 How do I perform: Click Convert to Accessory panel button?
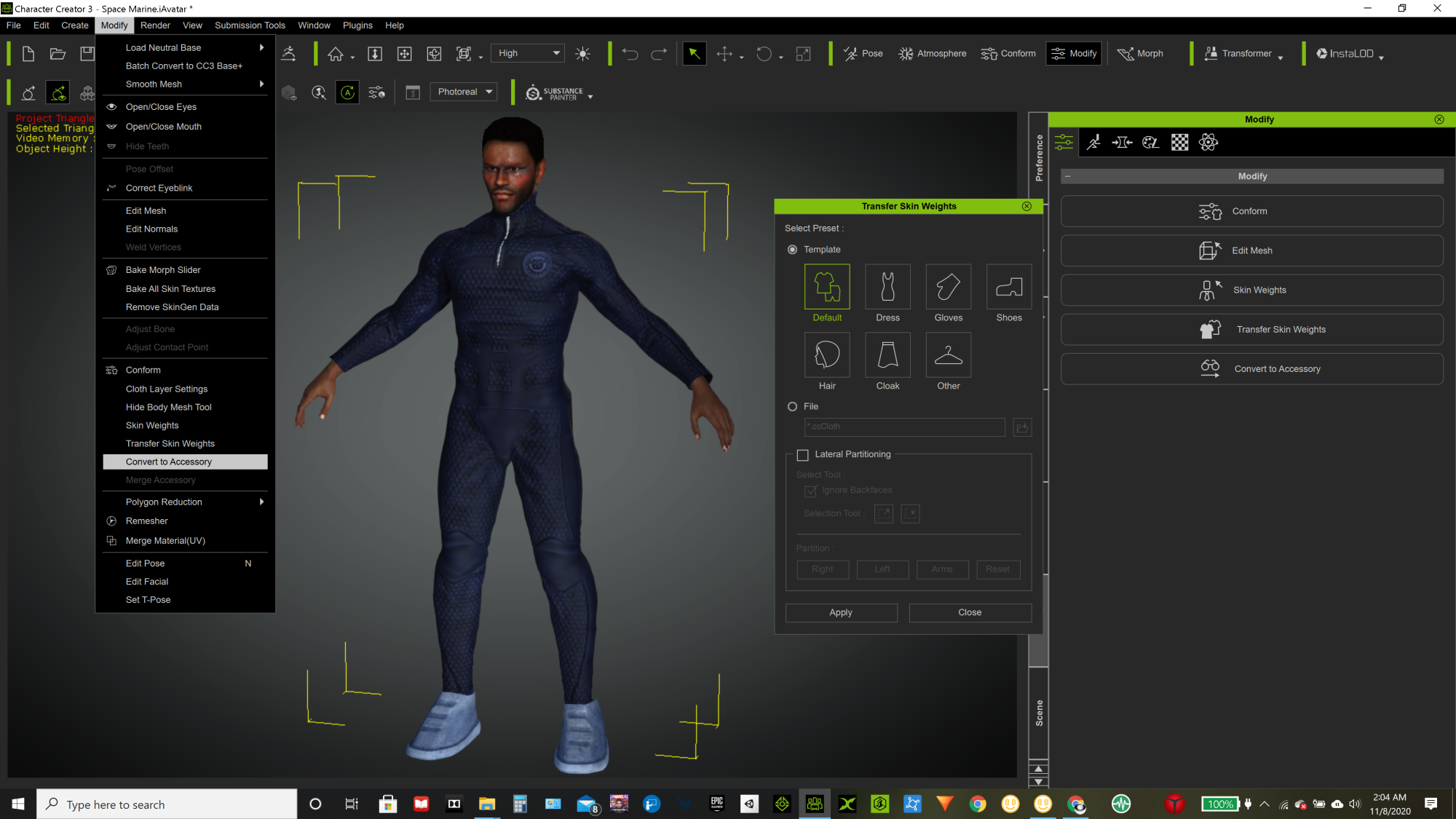(1251, 370)
